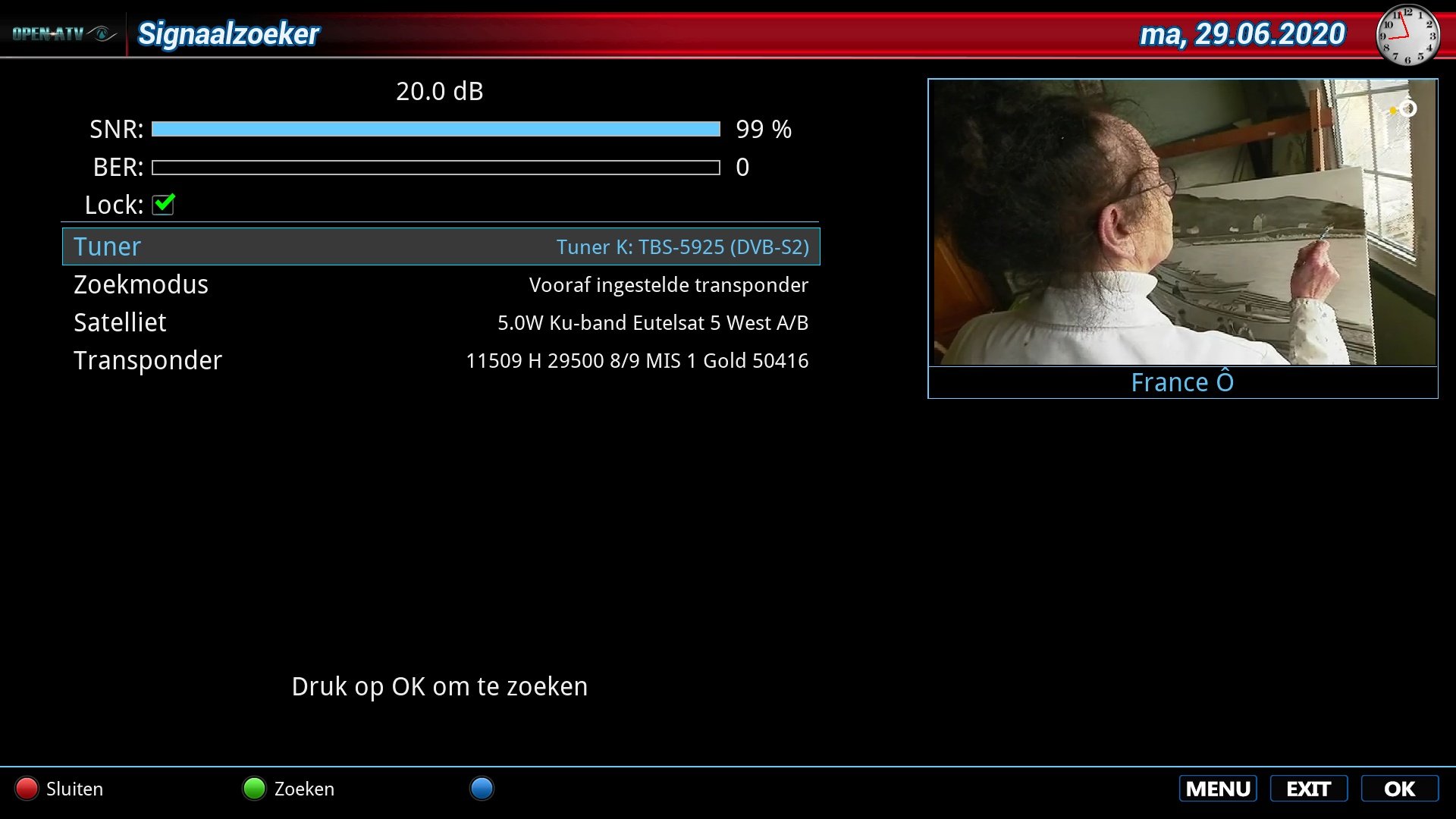The height and width of the screenshot is (819, 1456).
Task: Click the OK key icon
Action: pos(1399,789)
